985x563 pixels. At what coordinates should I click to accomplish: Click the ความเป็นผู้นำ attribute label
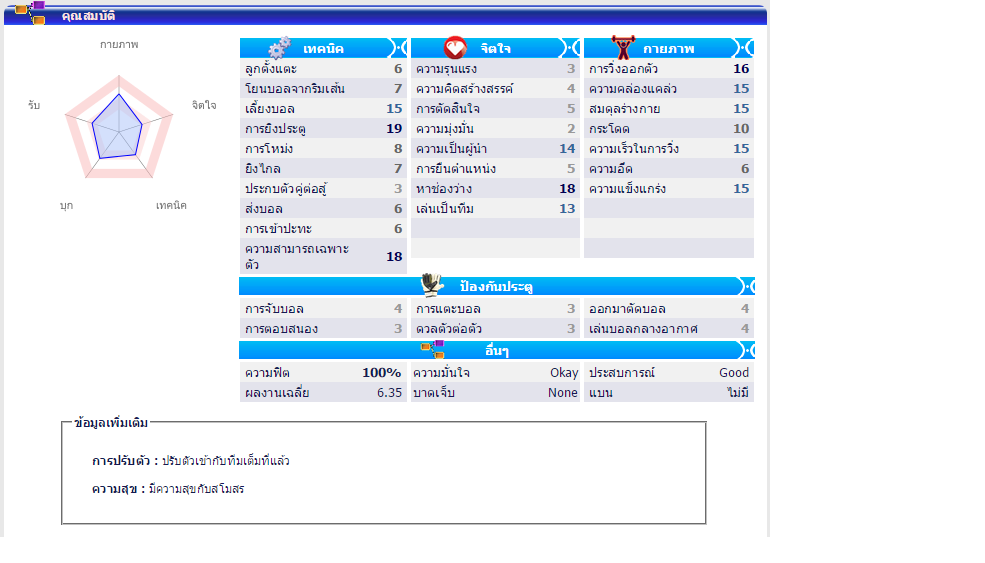(x=451, y=149)
